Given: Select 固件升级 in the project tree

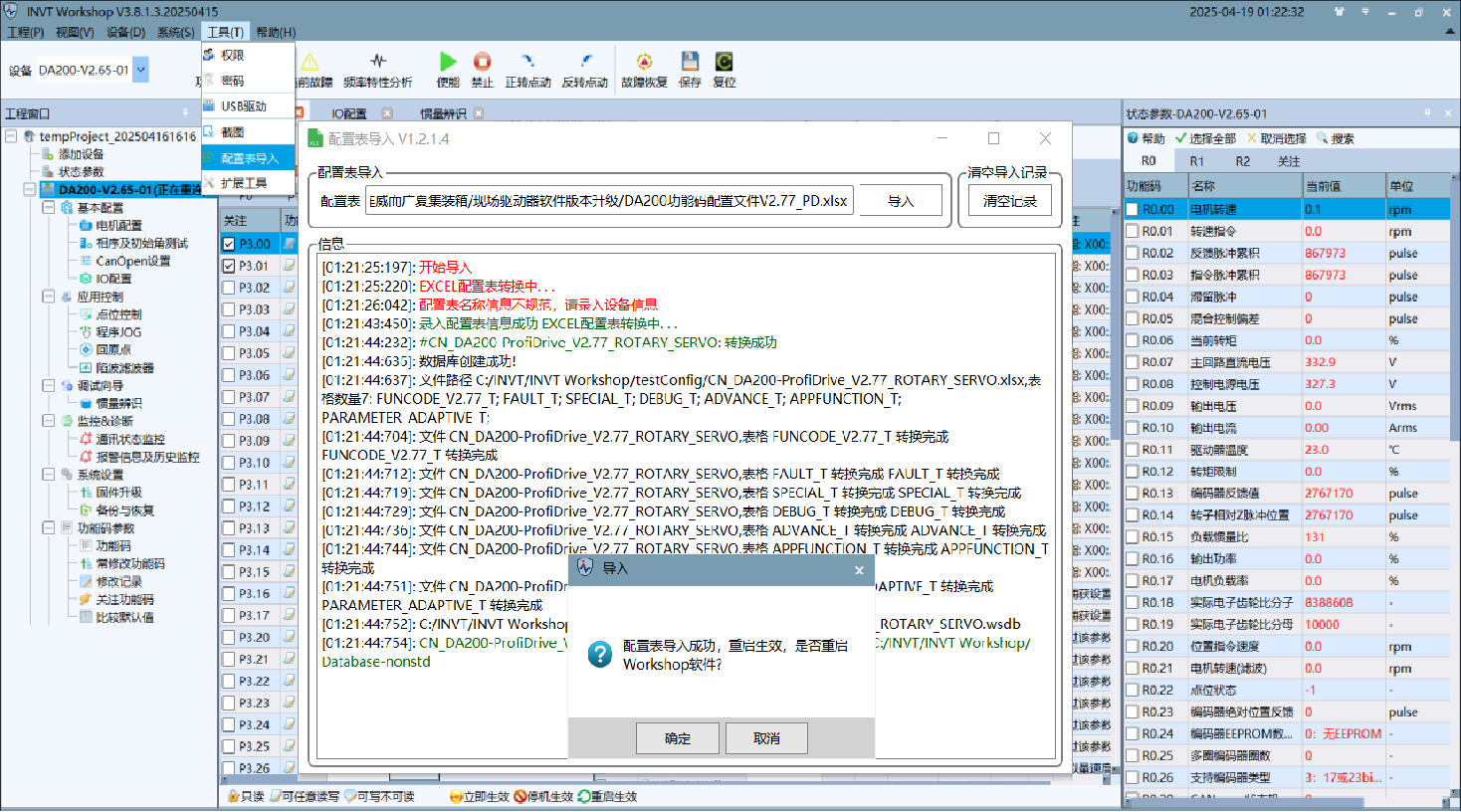Looking at the screenshot, I should coord(118,493).
